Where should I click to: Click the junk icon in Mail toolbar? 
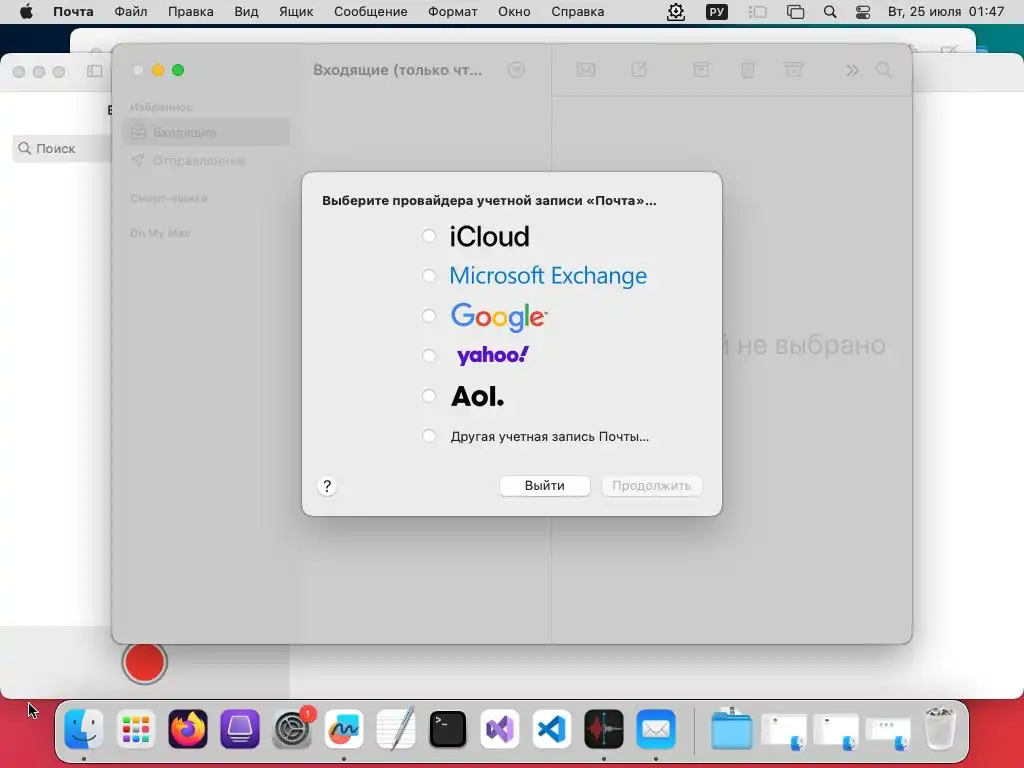[793, 69]
